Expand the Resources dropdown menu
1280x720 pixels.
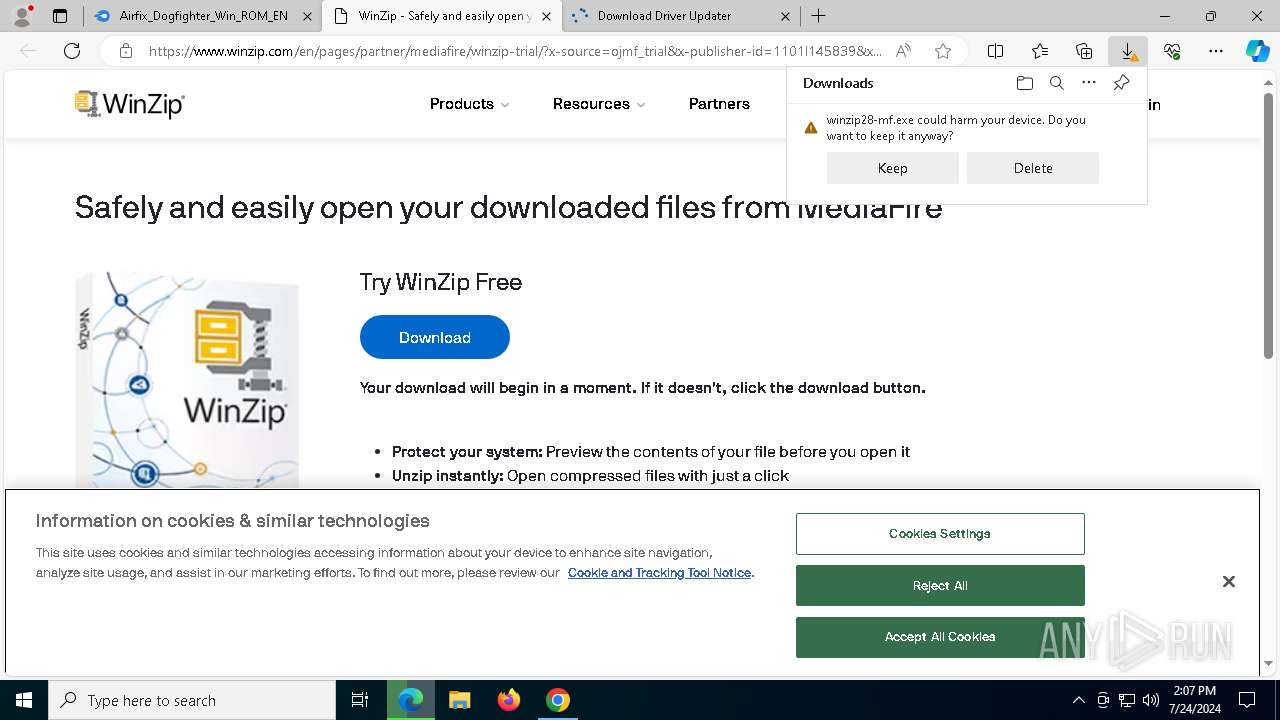[599, 104]
